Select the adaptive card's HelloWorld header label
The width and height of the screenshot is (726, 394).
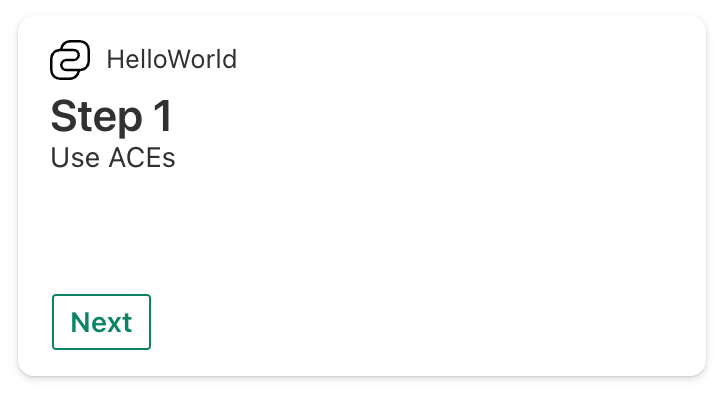[x=172, y=60]
